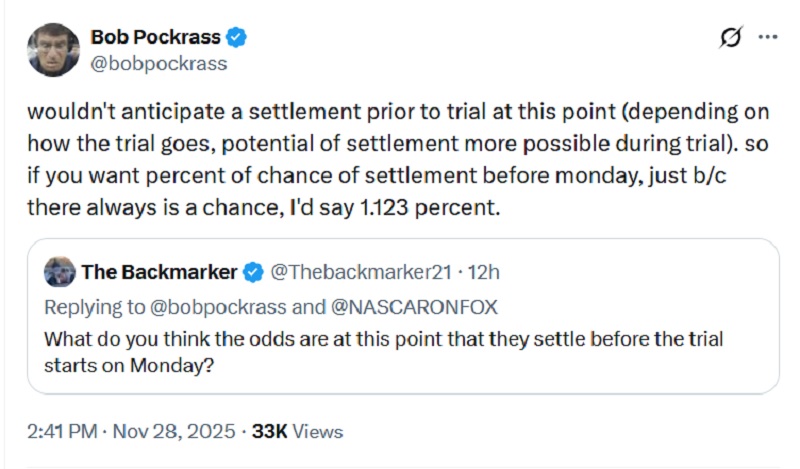The height and width of the screenshot is (469, 800).
Task: Open the three-dot More options menu
Action: 767,38
